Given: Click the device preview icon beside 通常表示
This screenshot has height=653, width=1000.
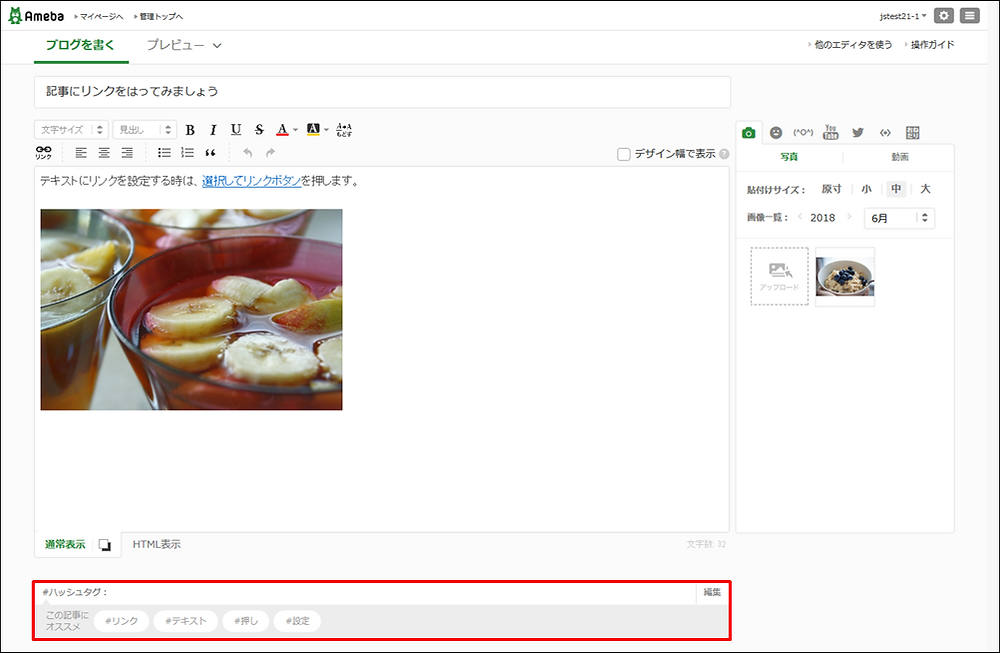Looking at the screenshot, I should pyautogui.click(x=105, y=545).
